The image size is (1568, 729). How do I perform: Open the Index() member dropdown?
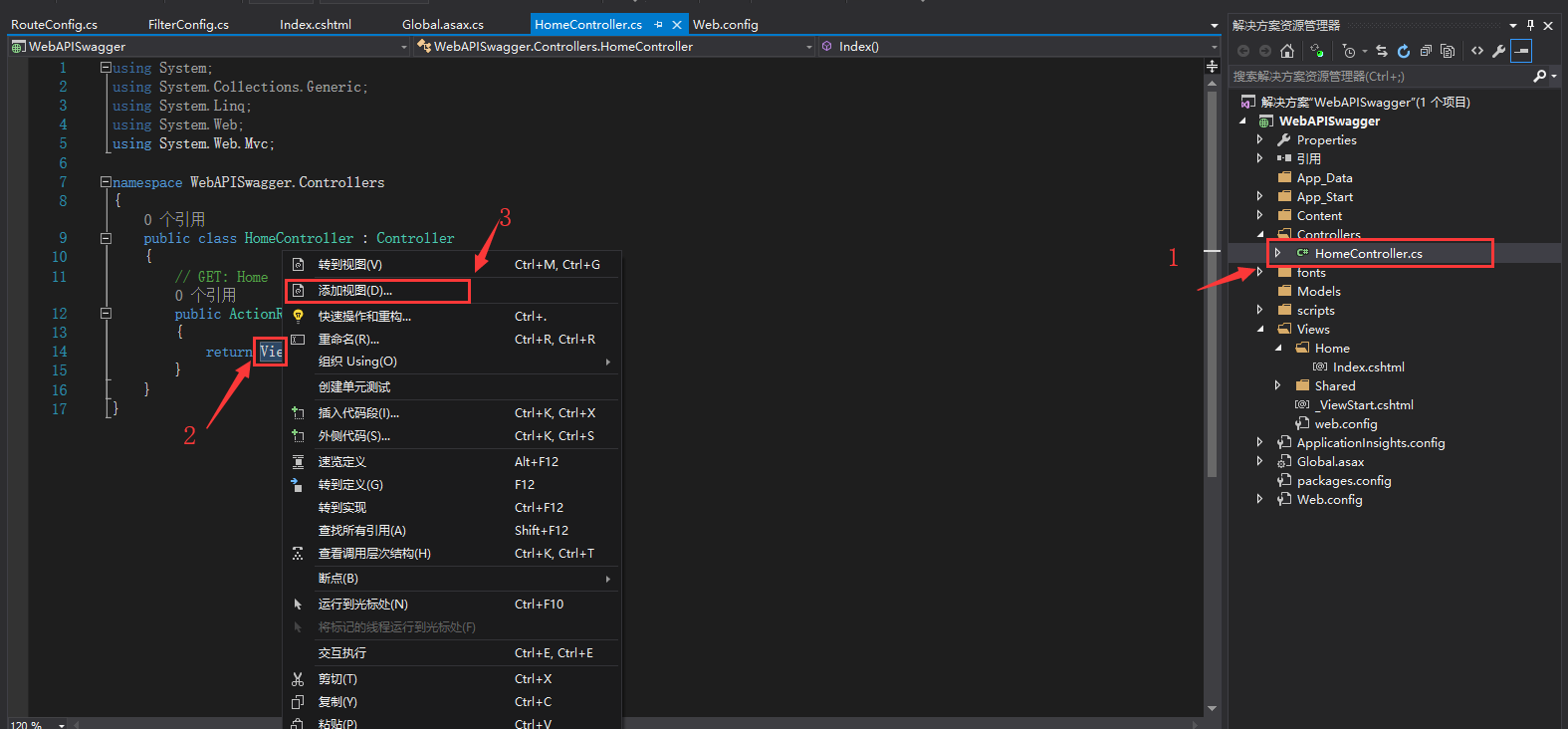click(x=1214, y=47)
